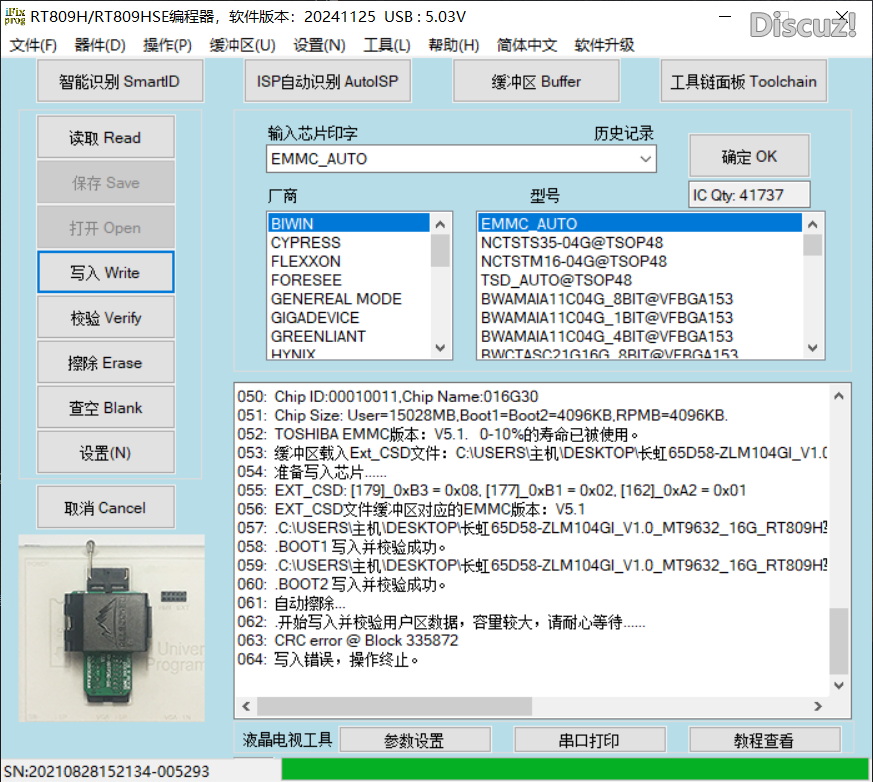This screenshot has height=782, width=873.
Task: Open the 简体中文 language menu
Action: [526, 45]
